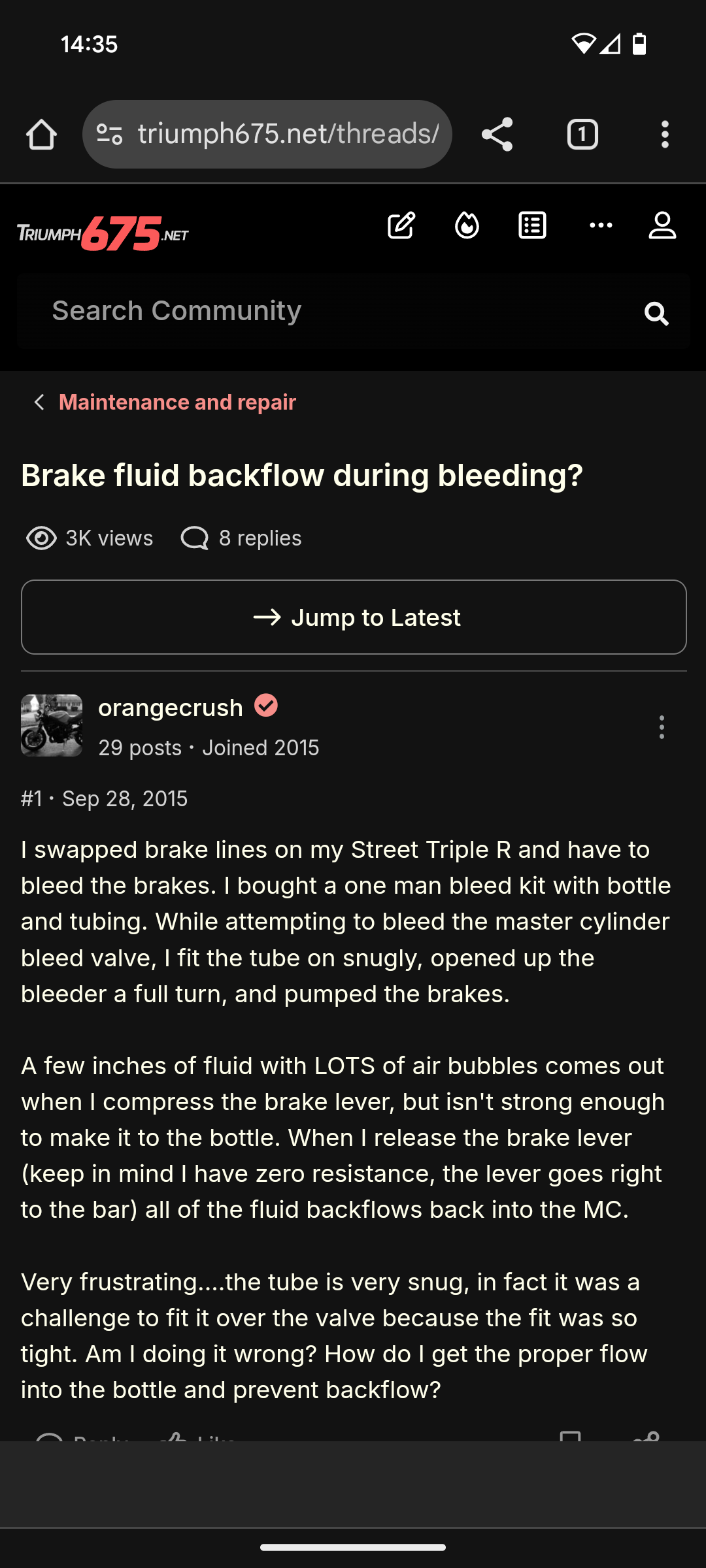Open trending topics flame icon

467,226
